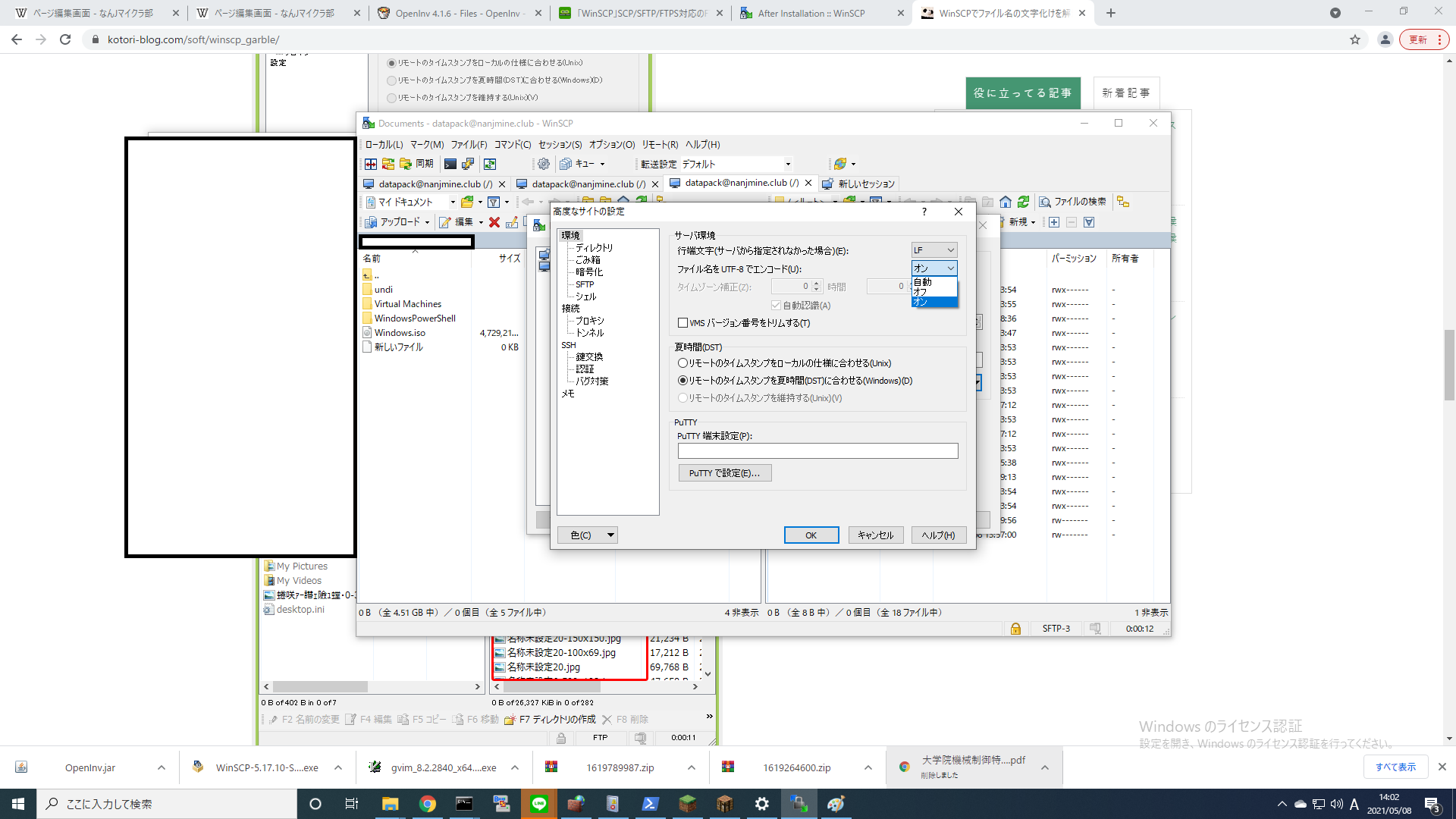Viewport: 1456px width, 819px height.
Task: Click the 新しいセッション new session icon tab
Action: pyautogui.click(x=828, y=184)
